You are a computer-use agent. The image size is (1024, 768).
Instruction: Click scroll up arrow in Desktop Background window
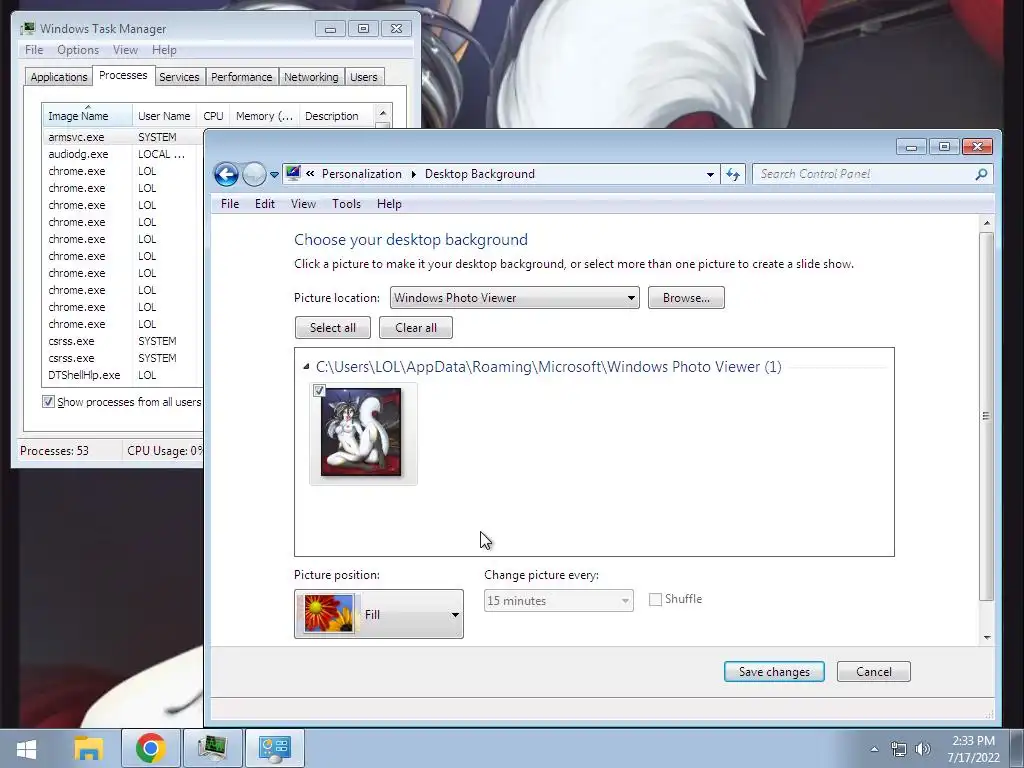tap(987, 223)
